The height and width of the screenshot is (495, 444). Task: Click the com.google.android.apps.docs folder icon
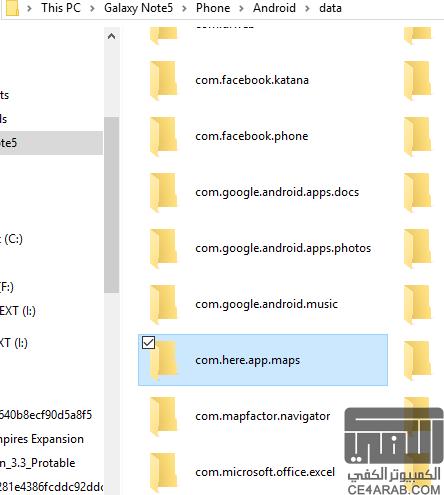pos(163,192)
